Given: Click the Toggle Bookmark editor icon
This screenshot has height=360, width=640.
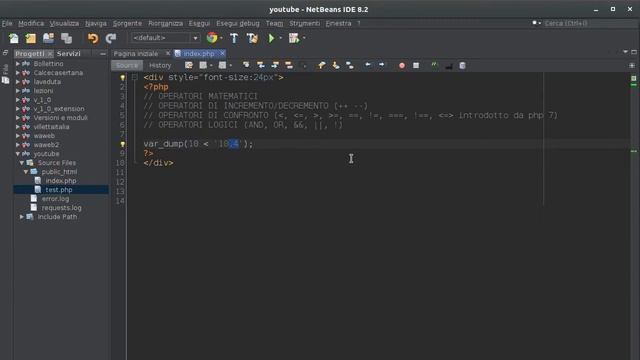Looking at the screenshot, I should [x=350, y=65].
